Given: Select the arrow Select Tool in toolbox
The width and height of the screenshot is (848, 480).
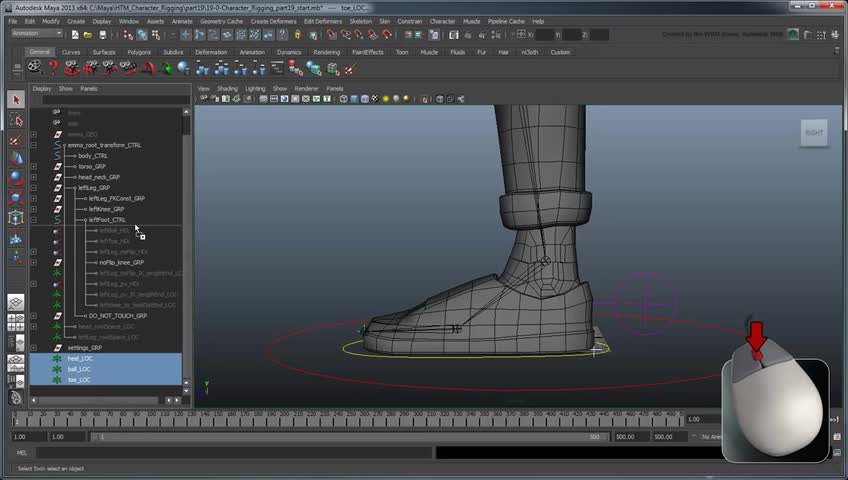Looking at the screenshot, I should pos(16,100).
